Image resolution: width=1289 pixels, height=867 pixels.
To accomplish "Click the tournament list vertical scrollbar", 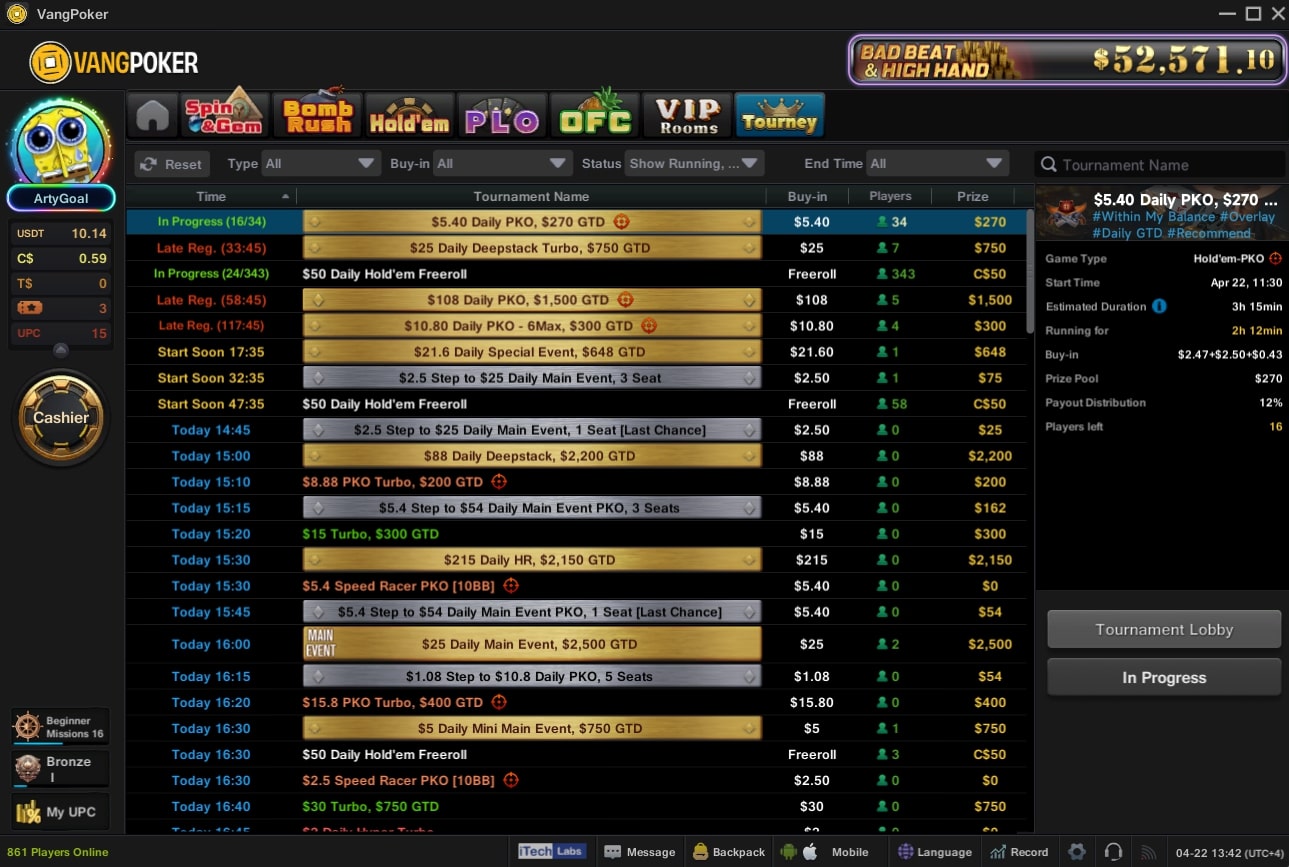I will pyautogui.click(x=1030, y=270).
